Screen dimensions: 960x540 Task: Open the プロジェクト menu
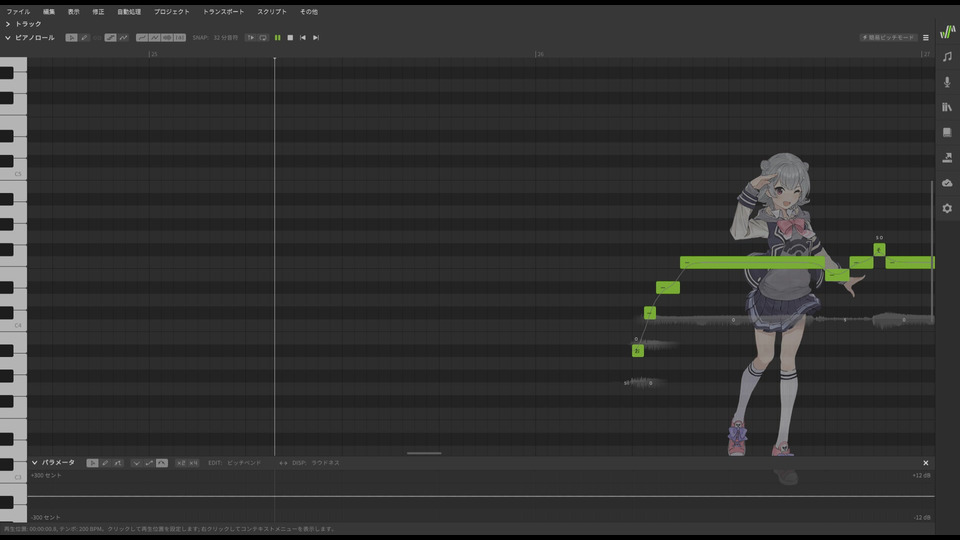tap(171, 12)
